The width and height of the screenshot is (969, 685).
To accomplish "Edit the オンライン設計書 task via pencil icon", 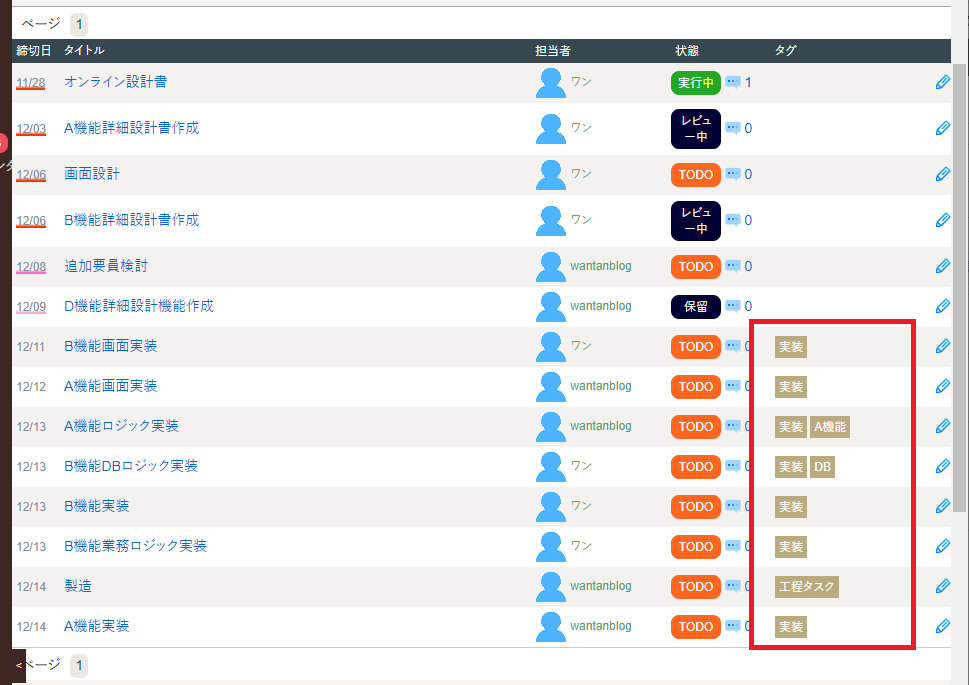I will click(941, 82).
